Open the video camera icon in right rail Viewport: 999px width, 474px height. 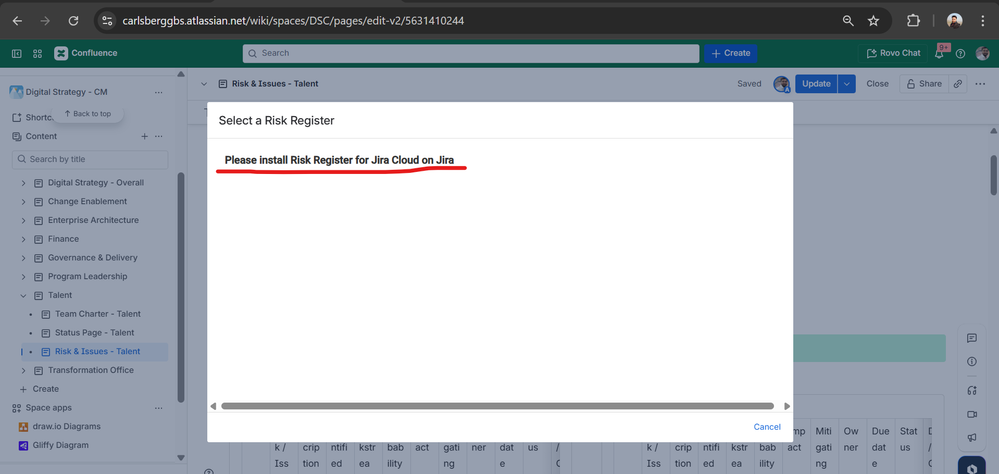(x=972, y=414)
